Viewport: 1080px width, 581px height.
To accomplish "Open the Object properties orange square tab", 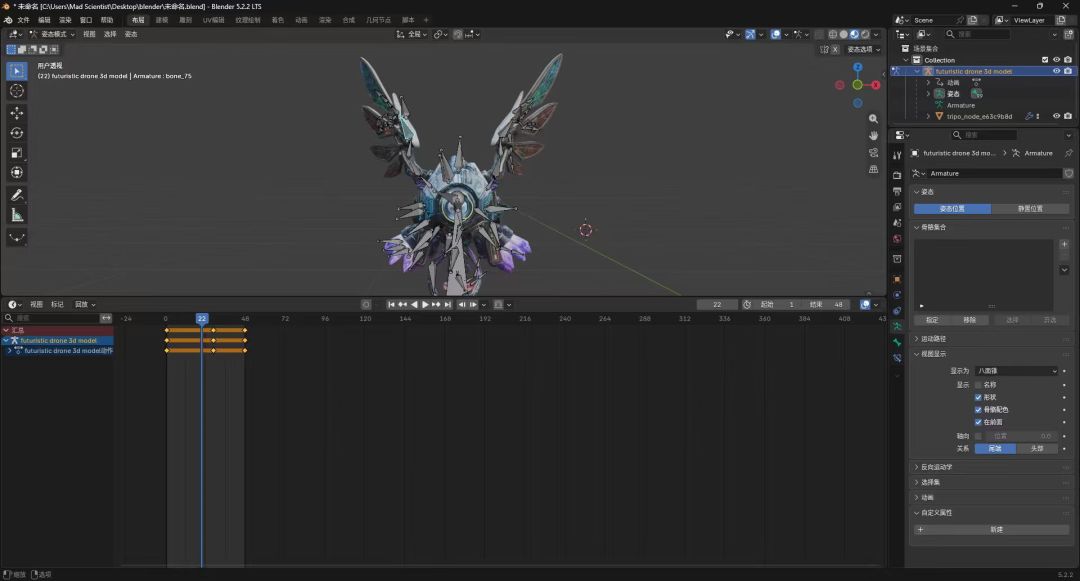I will pos(897,279).
